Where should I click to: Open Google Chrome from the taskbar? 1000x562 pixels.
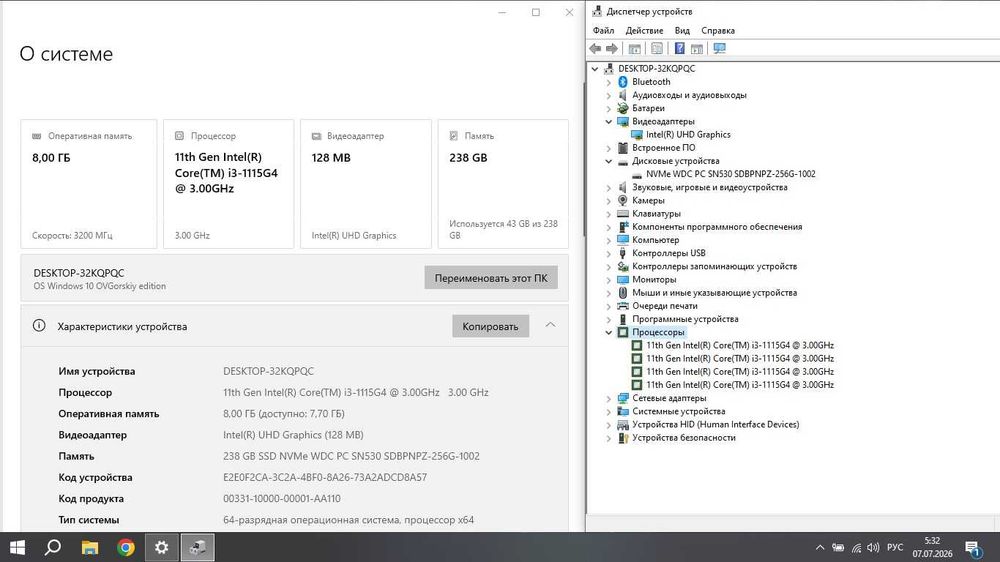(x=126, y=547)
